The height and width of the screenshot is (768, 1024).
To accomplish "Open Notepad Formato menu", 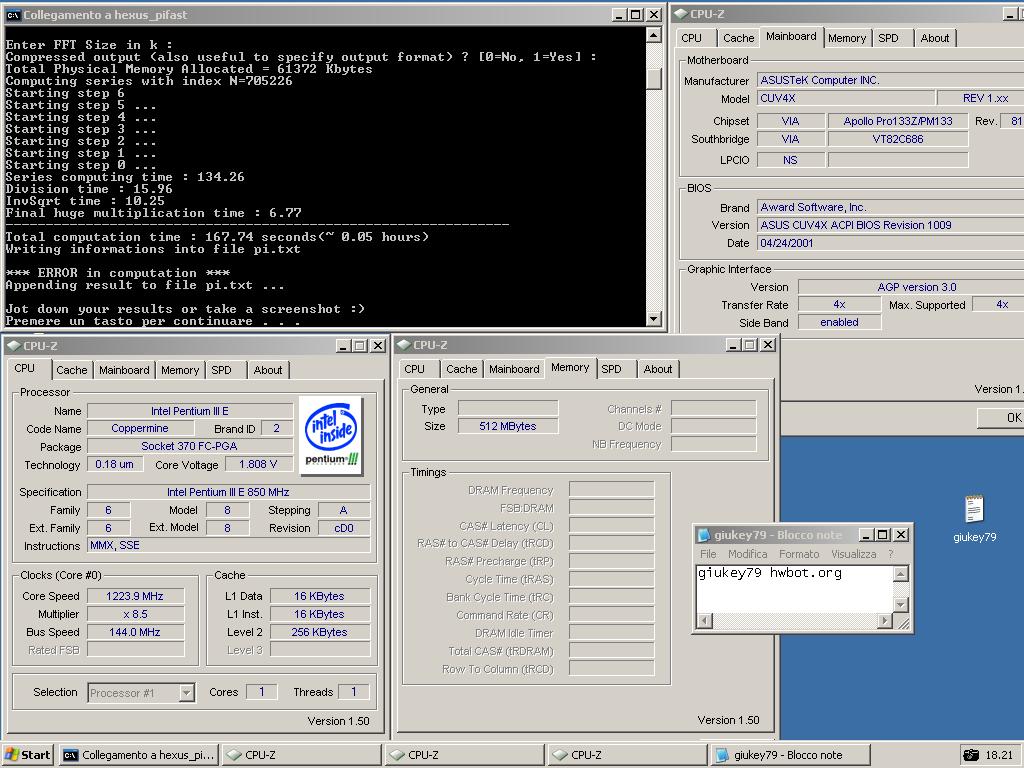I will (x=799, y=554).
